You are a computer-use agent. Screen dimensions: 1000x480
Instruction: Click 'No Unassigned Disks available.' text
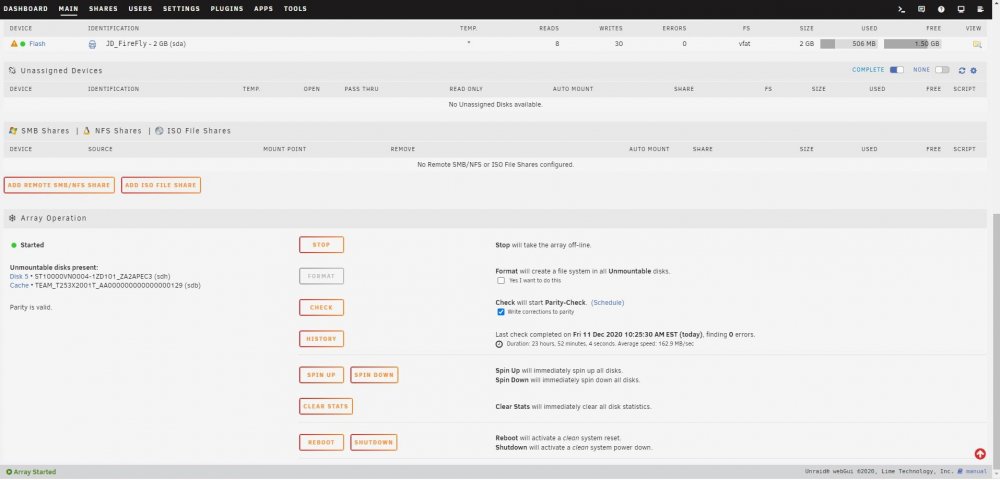496,105
